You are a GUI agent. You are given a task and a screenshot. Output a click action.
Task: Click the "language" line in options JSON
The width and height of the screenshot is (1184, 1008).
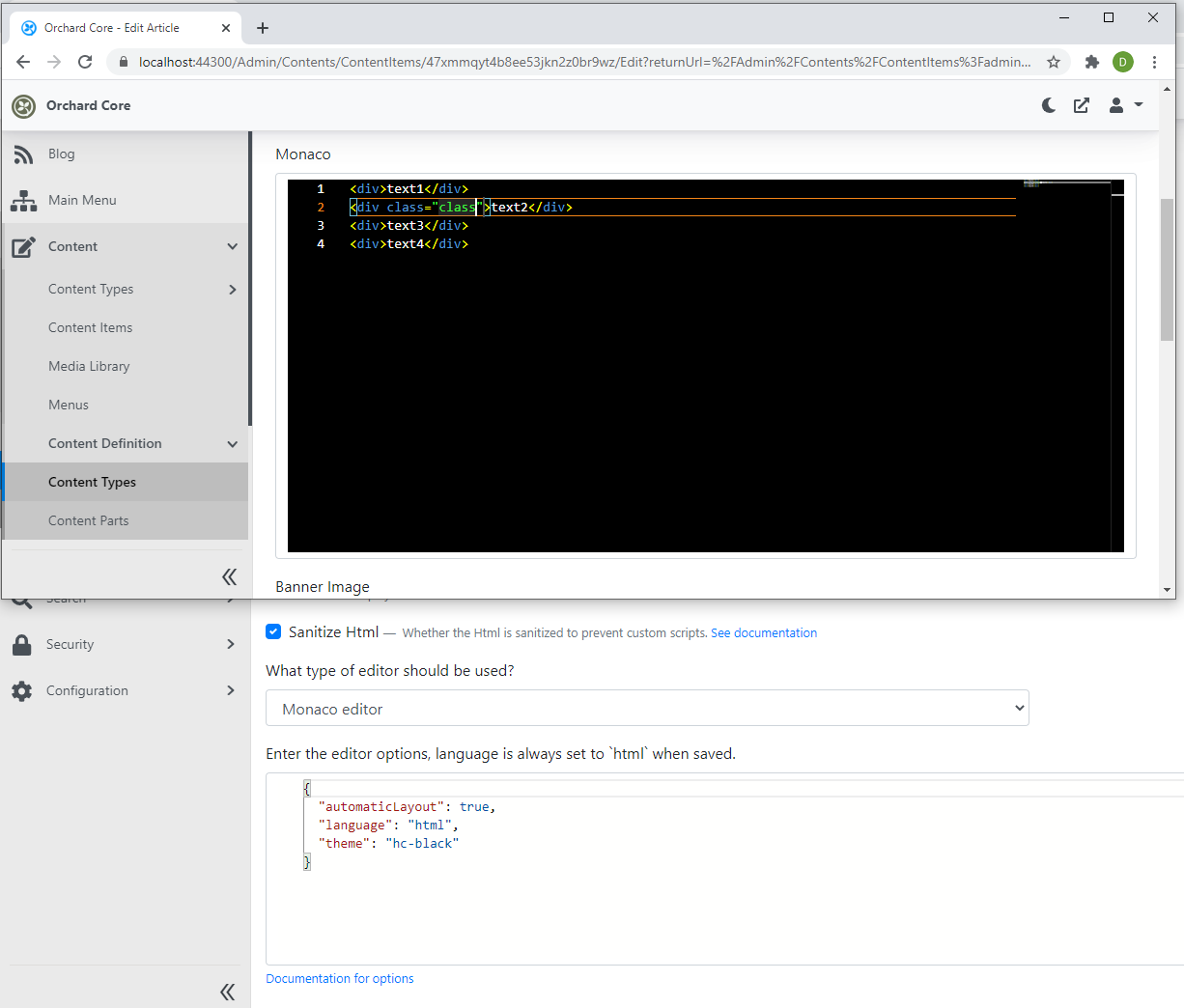tap(389, 826)
